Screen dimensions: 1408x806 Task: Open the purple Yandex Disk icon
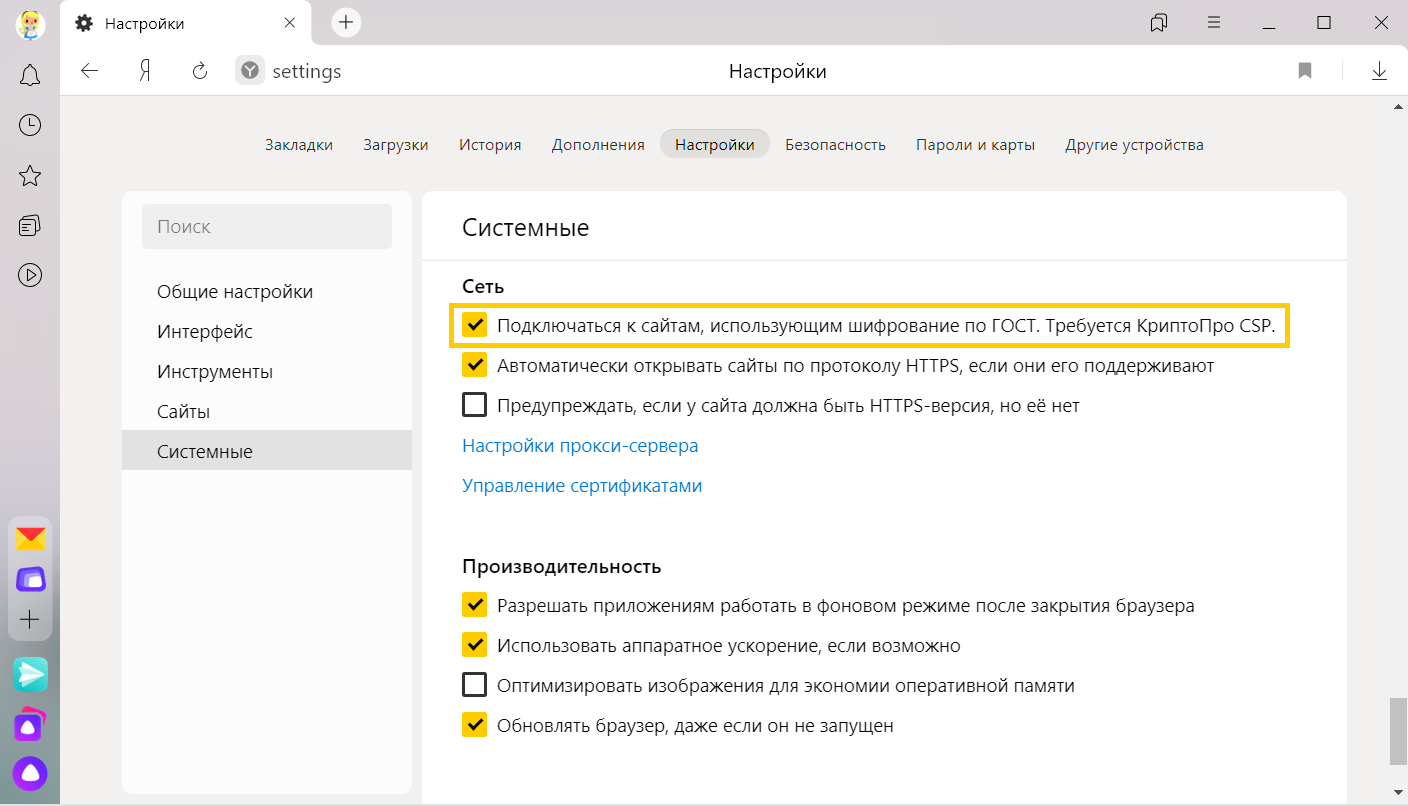tap(30, 579)
